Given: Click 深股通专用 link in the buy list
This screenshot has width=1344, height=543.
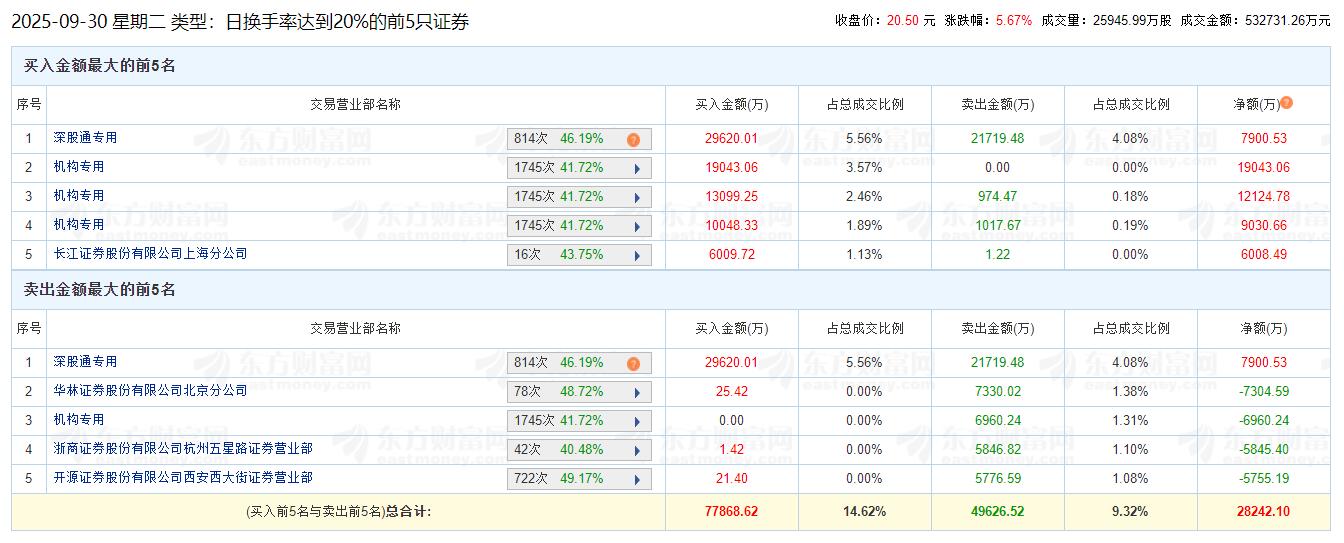Looking at the screenshot, I should (x=85, y=138).
